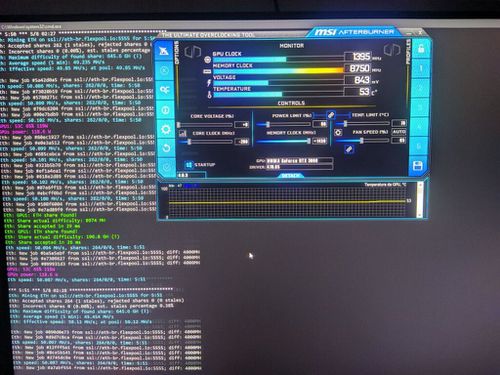Click the Voltage reading 843
The image size is (500, 375).
point(358,80)
